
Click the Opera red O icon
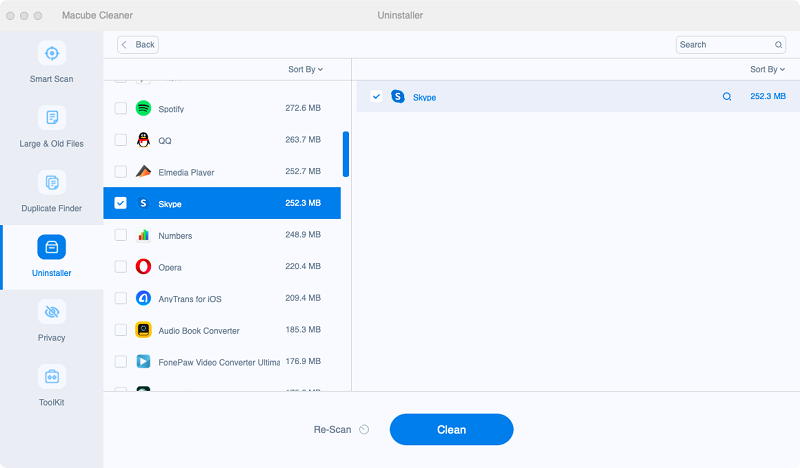(143, 266)
